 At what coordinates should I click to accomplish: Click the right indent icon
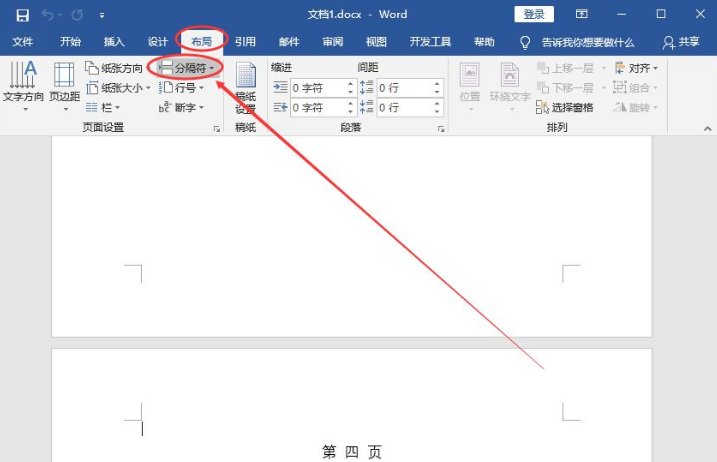click(x=280, y=107)
